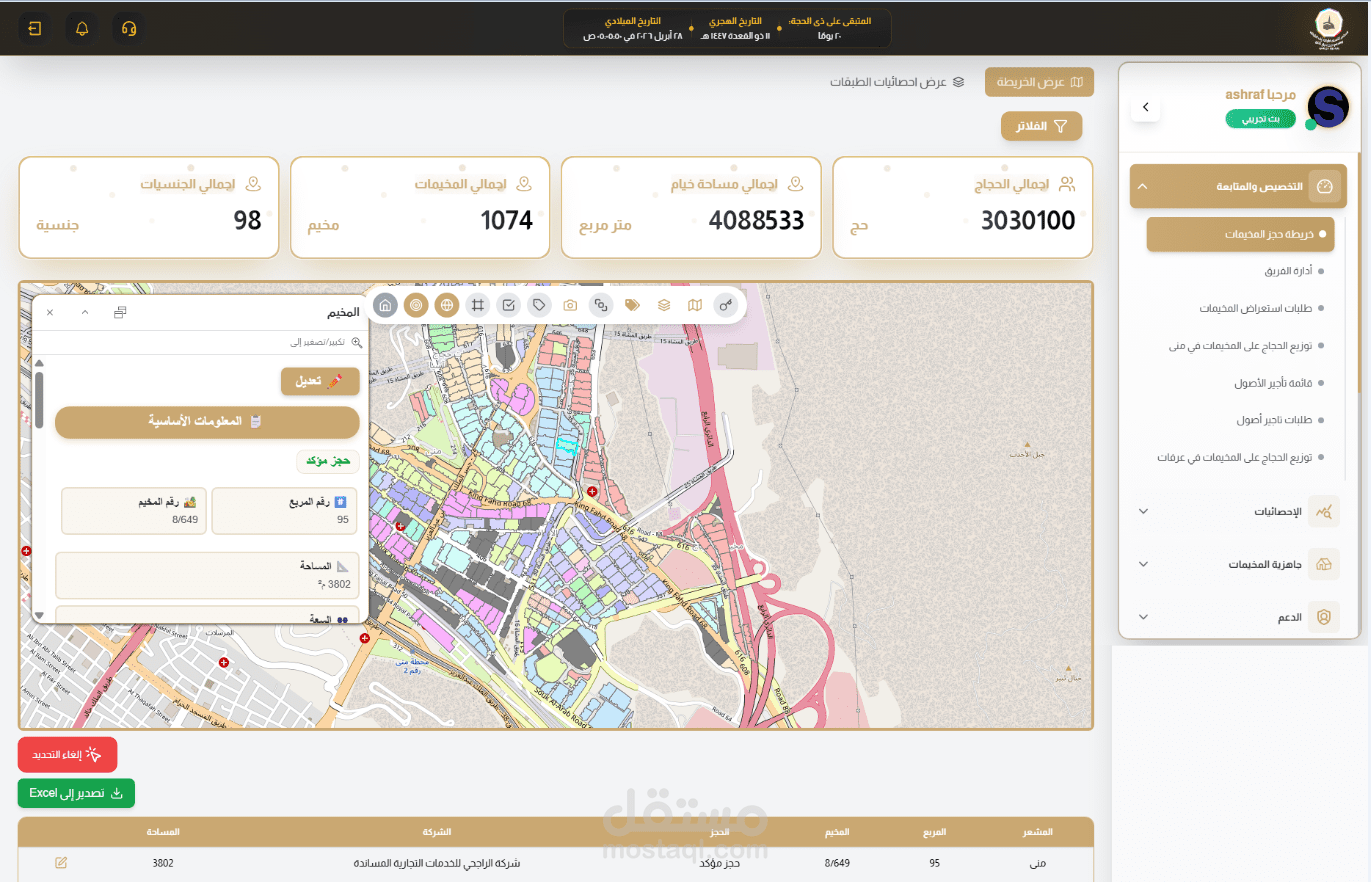Click the تكبير/تصغير إلى zoom-to action
The height and width of the screenshot is (882, 1371).
click(326, 343)
